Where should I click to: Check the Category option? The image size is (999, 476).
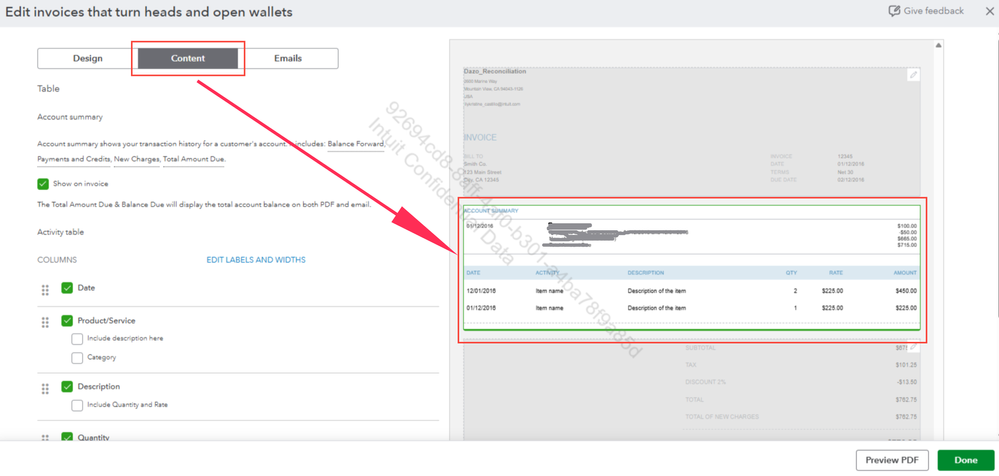click(x=77, y=357)
